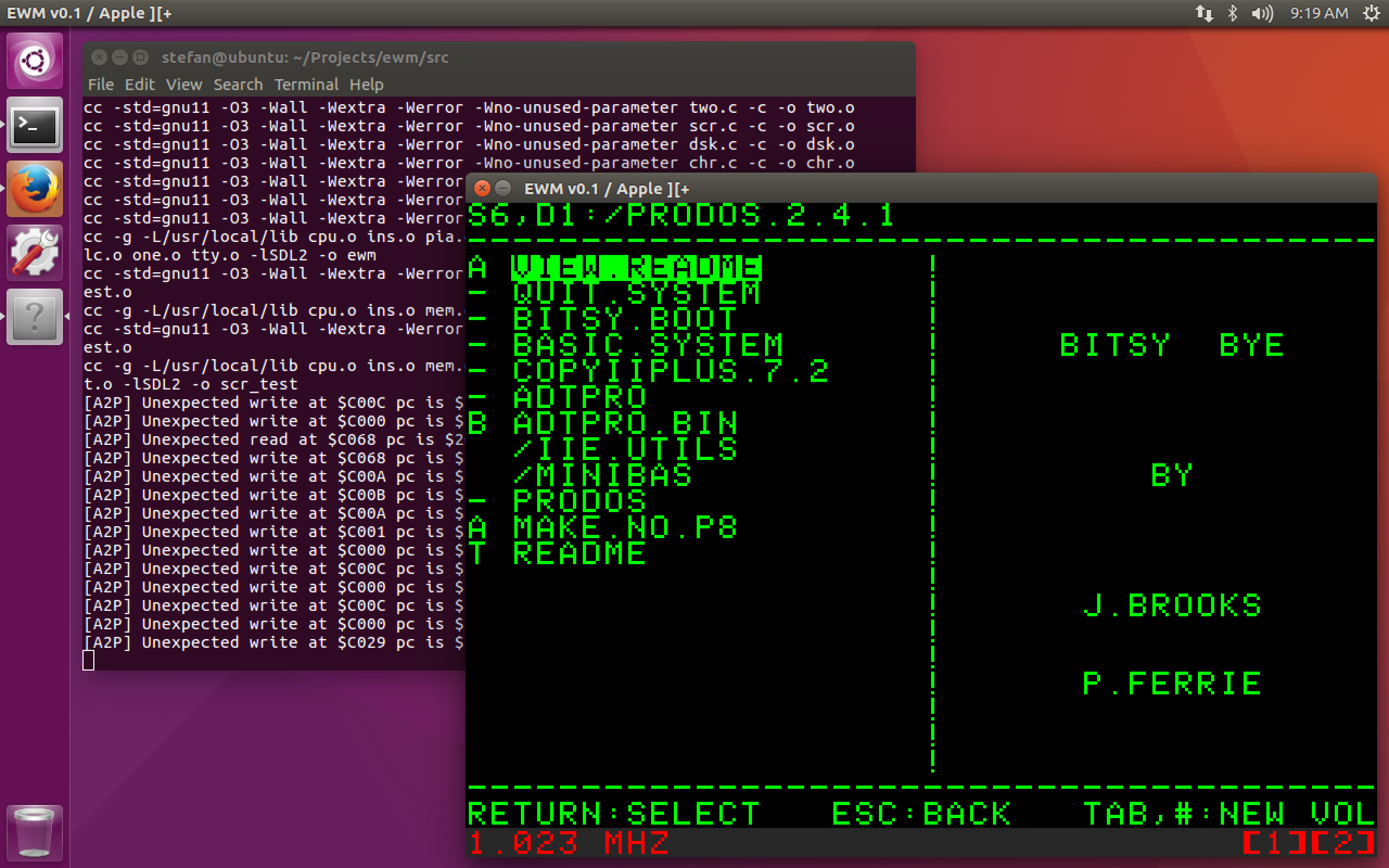1389x868 pixels.
Task: Click the COPYIIPLUS.7.2 entry
Action: [671, 371]
